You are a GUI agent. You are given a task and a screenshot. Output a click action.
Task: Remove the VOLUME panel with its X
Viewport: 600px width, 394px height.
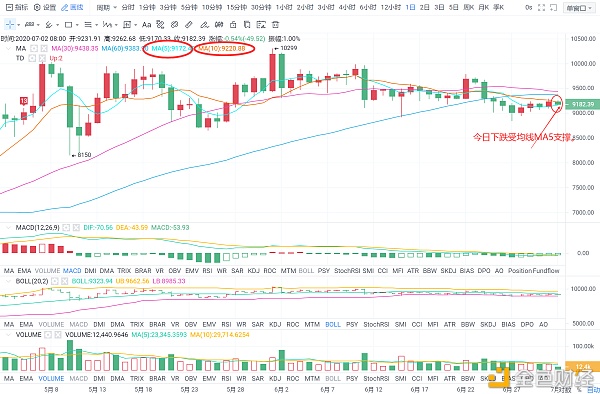click(x=58, y=335)
